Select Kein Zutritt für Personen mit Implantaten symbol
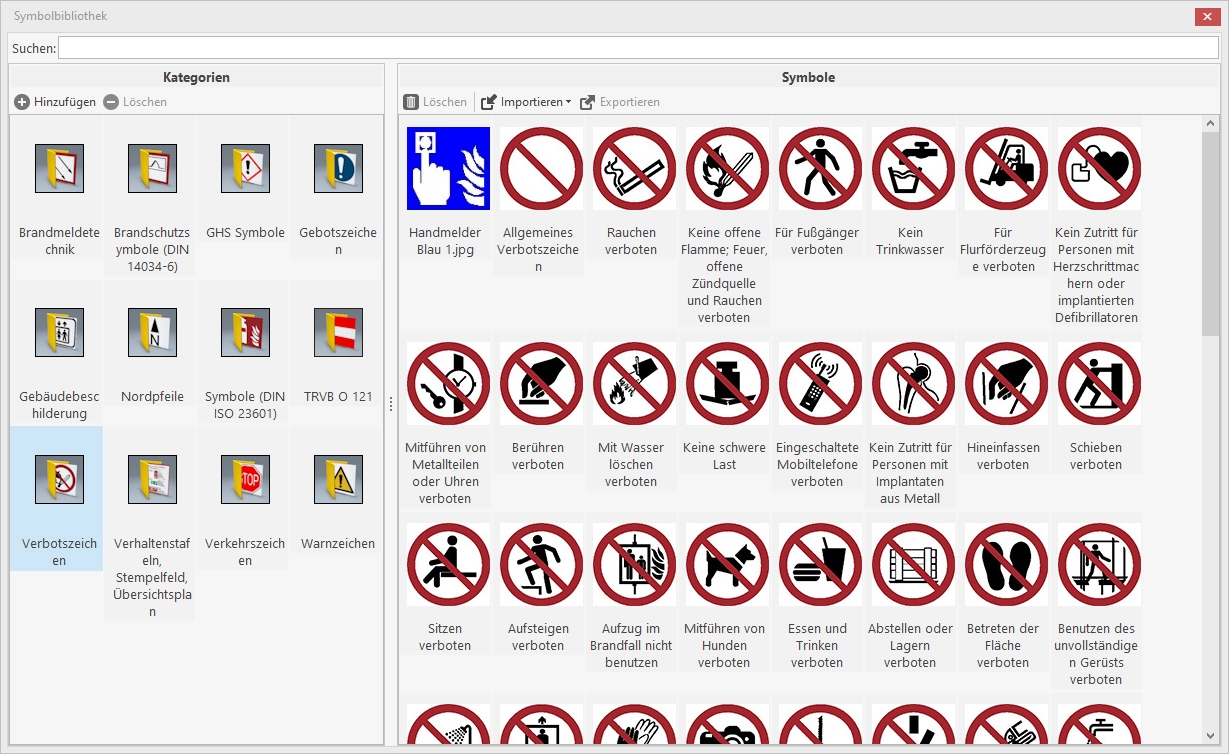Viewport: 1229px width, 754px height. point(914,384)
